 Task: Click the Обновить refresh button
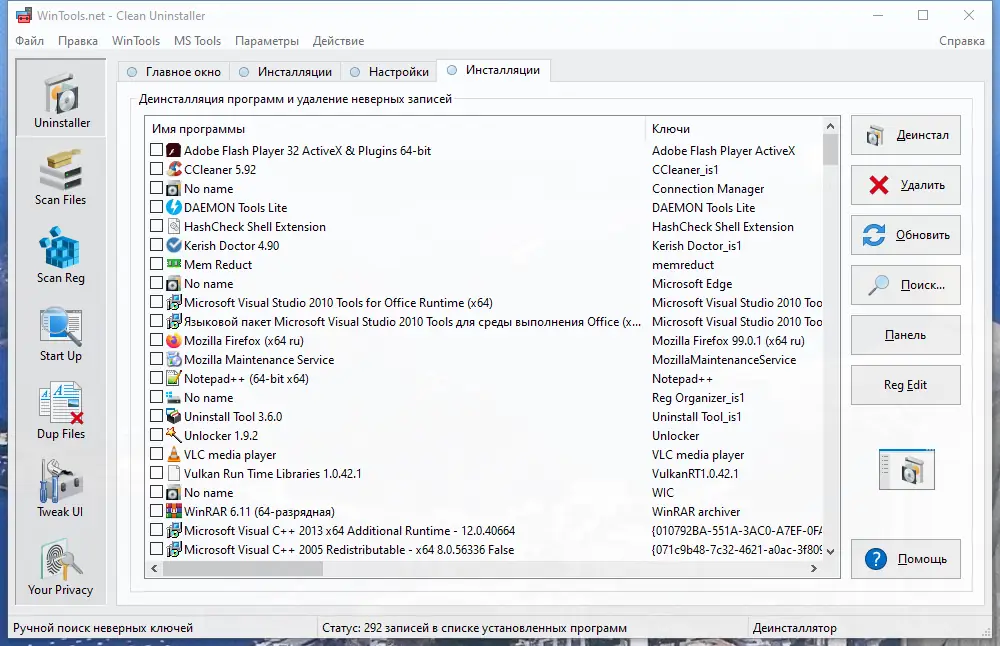[906, 235]
